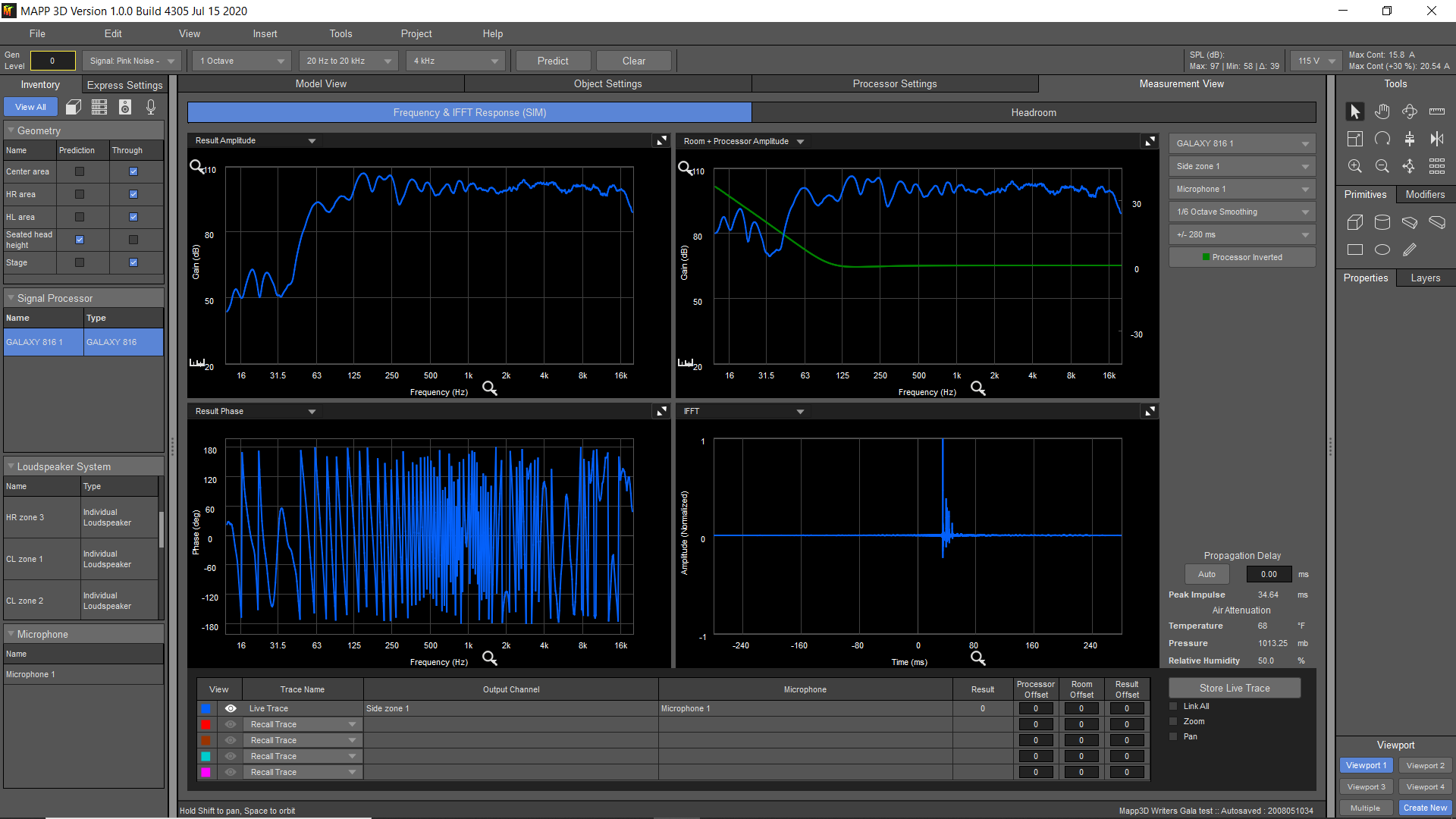This screenshot has width=1456, height=819.
Task: Show loudspeakers in Inventory
Action: click(125, 107)
